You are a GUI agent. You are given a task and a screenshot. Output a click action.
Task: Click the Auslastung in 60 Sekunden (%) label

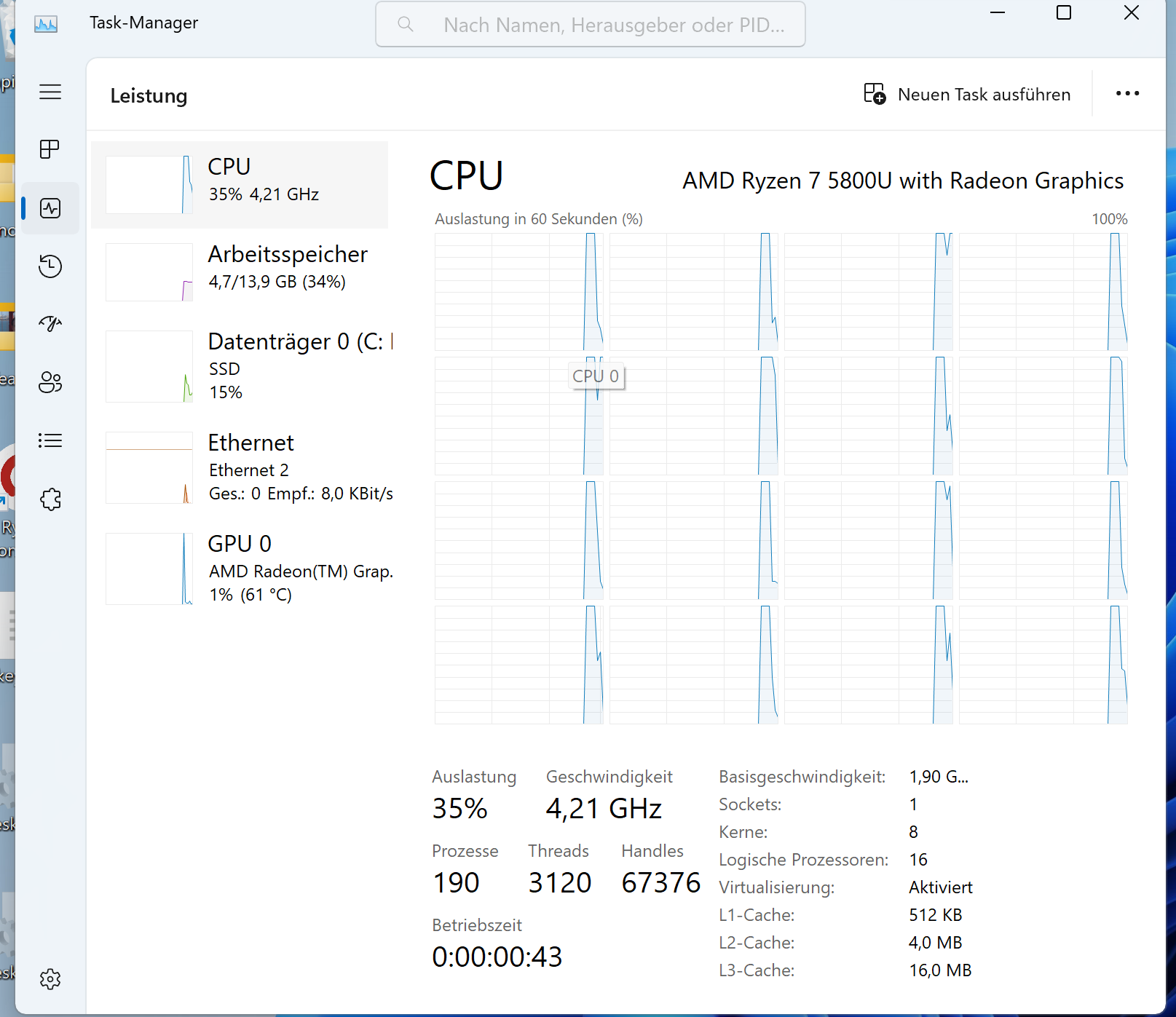539,219
